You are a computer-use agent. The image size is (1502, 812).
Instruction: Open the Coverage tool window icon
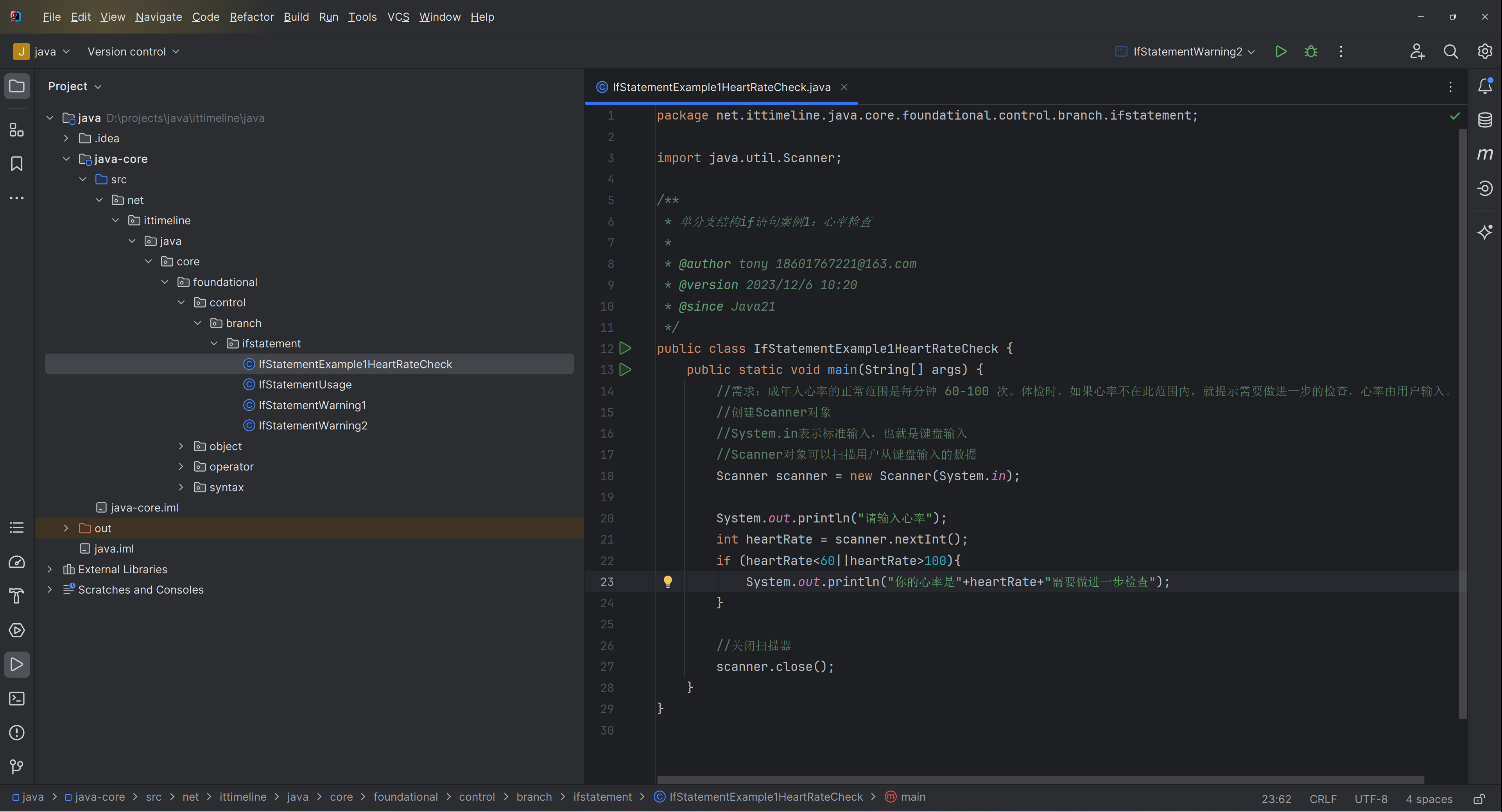pos(1484,188)
